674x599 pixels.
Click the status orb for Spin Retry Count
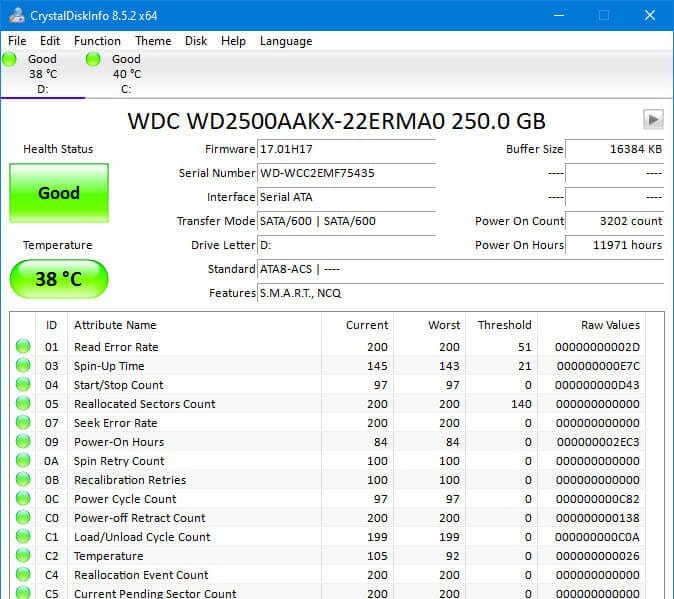click(23, 460)
